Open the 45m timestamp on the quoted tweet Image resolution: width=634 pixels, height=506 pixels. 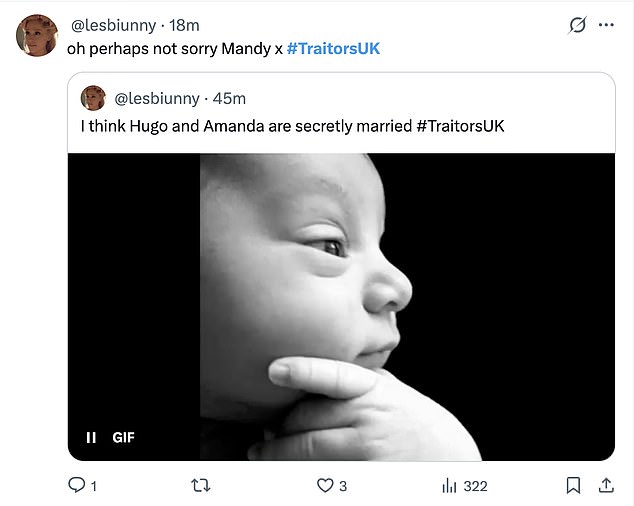pos(229,98)
